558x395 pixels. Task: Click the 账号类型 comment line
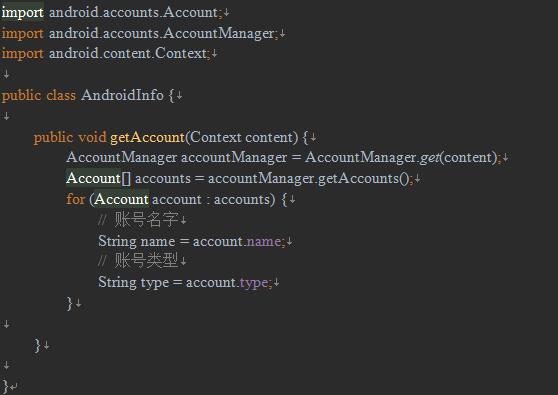(x=138, y=261)
